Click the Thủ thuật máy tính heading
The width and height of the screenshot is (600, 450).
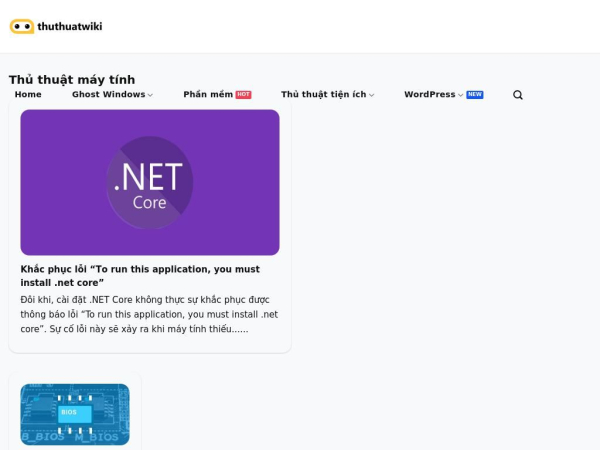(x=72, y=80)
